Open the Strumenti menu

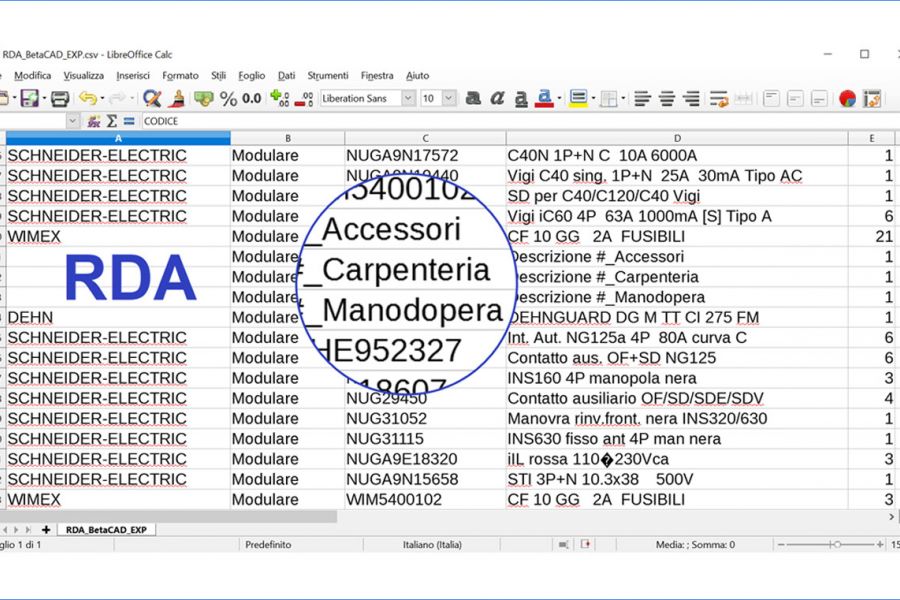[x=328, y=75]
